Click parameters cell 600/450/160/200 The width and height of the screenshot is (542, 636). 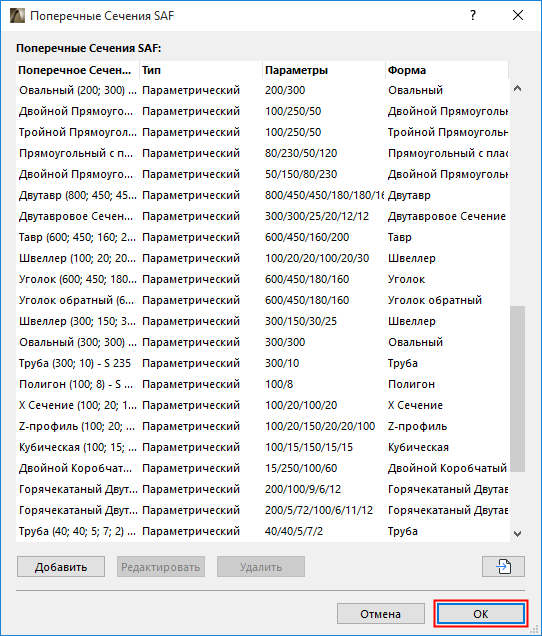point(307,237)
